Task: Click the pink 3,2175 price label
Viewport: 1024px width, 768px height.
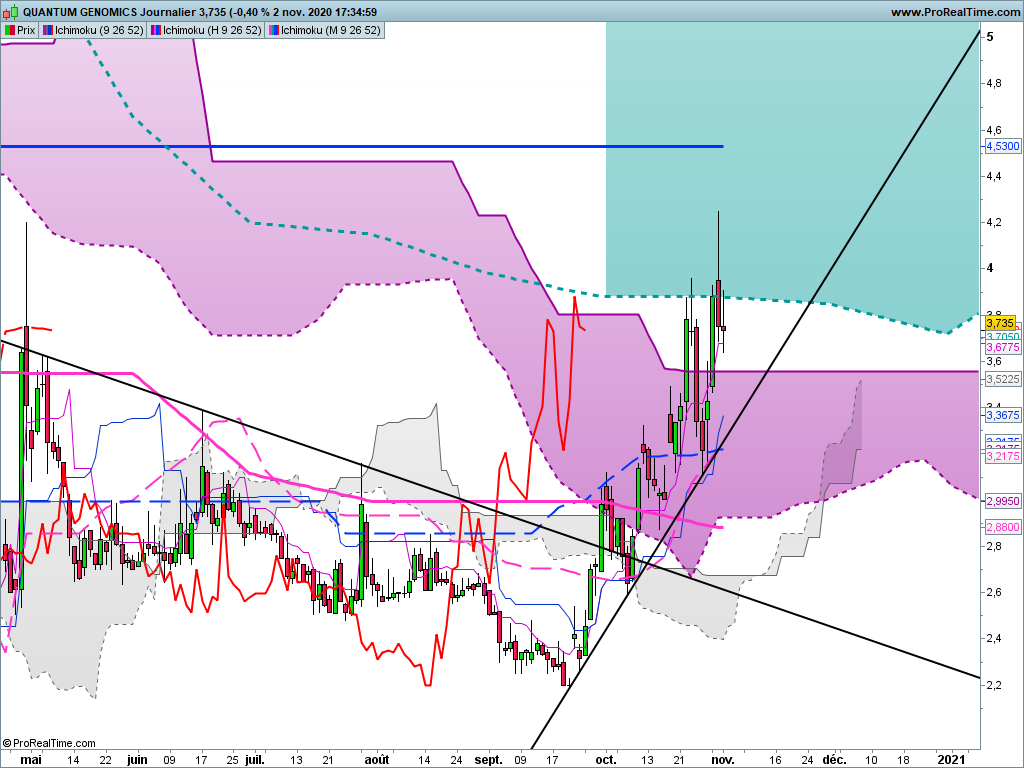Action: coord(1002,456)
